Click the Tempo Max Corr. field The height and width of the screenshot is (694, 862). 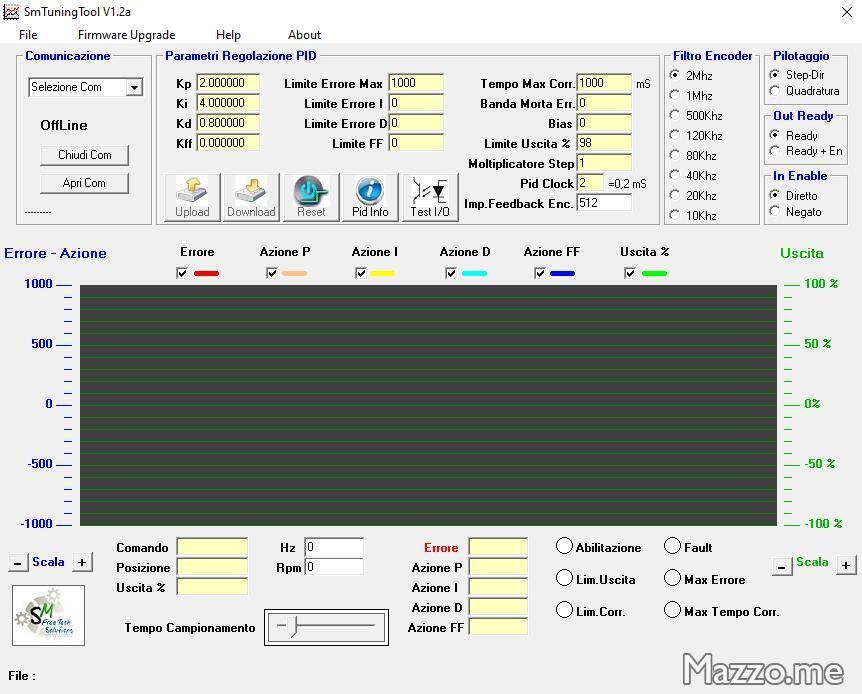(x=604, y=83)
